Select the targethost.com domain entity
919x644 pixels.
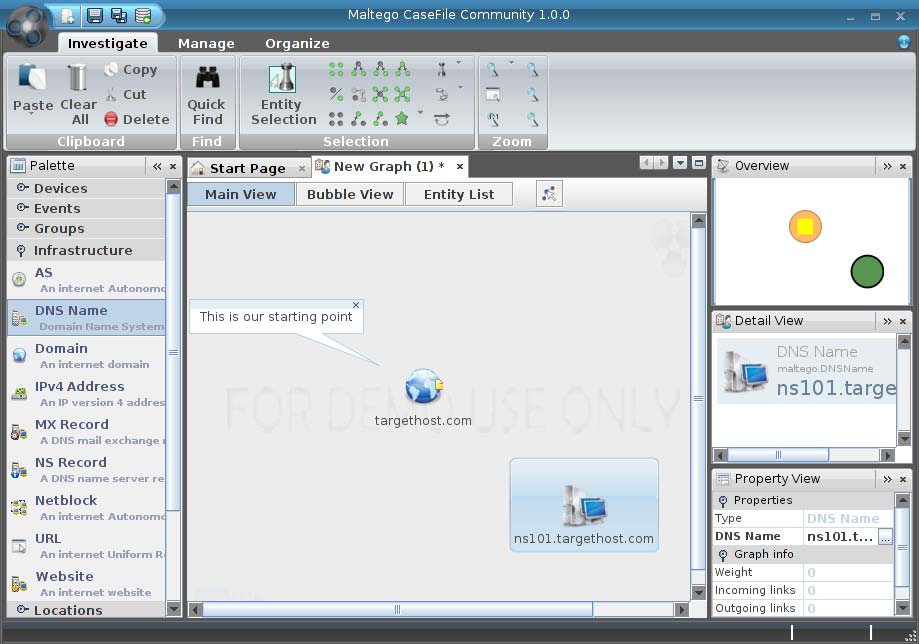click(423, 387)
